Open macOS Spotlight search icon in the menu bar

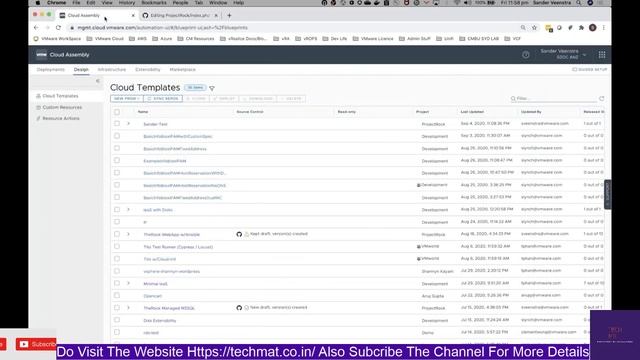click(578, 3)
